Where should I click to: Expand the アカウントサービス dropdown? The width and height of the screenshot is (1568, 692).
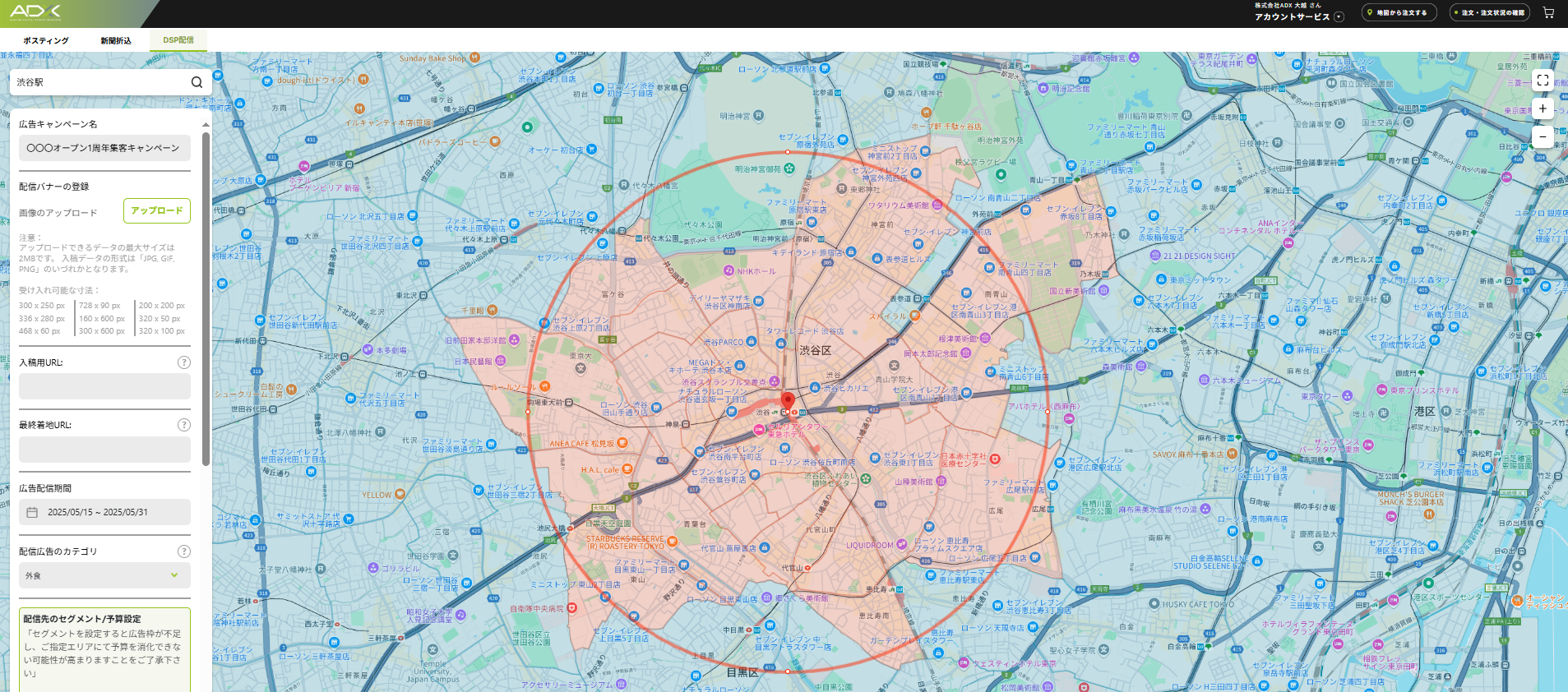[1339, 16]
